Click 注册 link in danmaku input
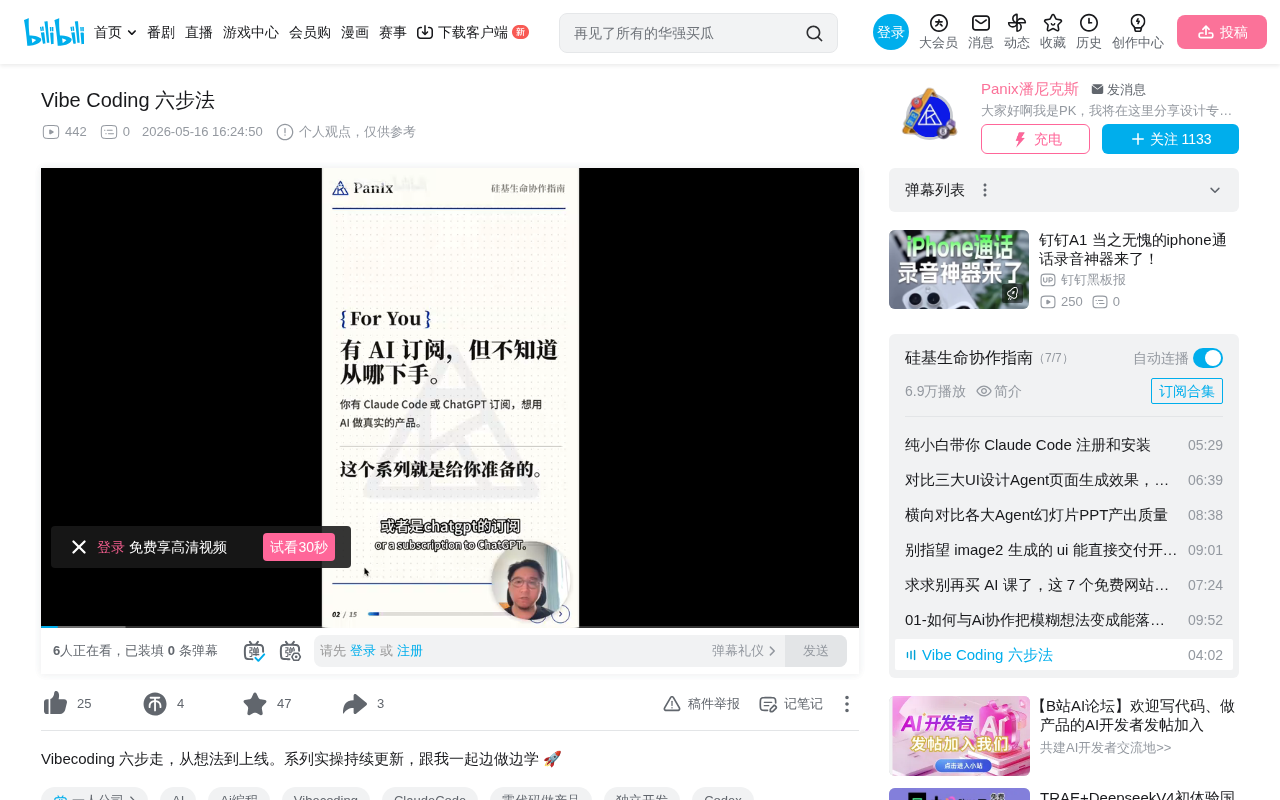 coord(410,651)
